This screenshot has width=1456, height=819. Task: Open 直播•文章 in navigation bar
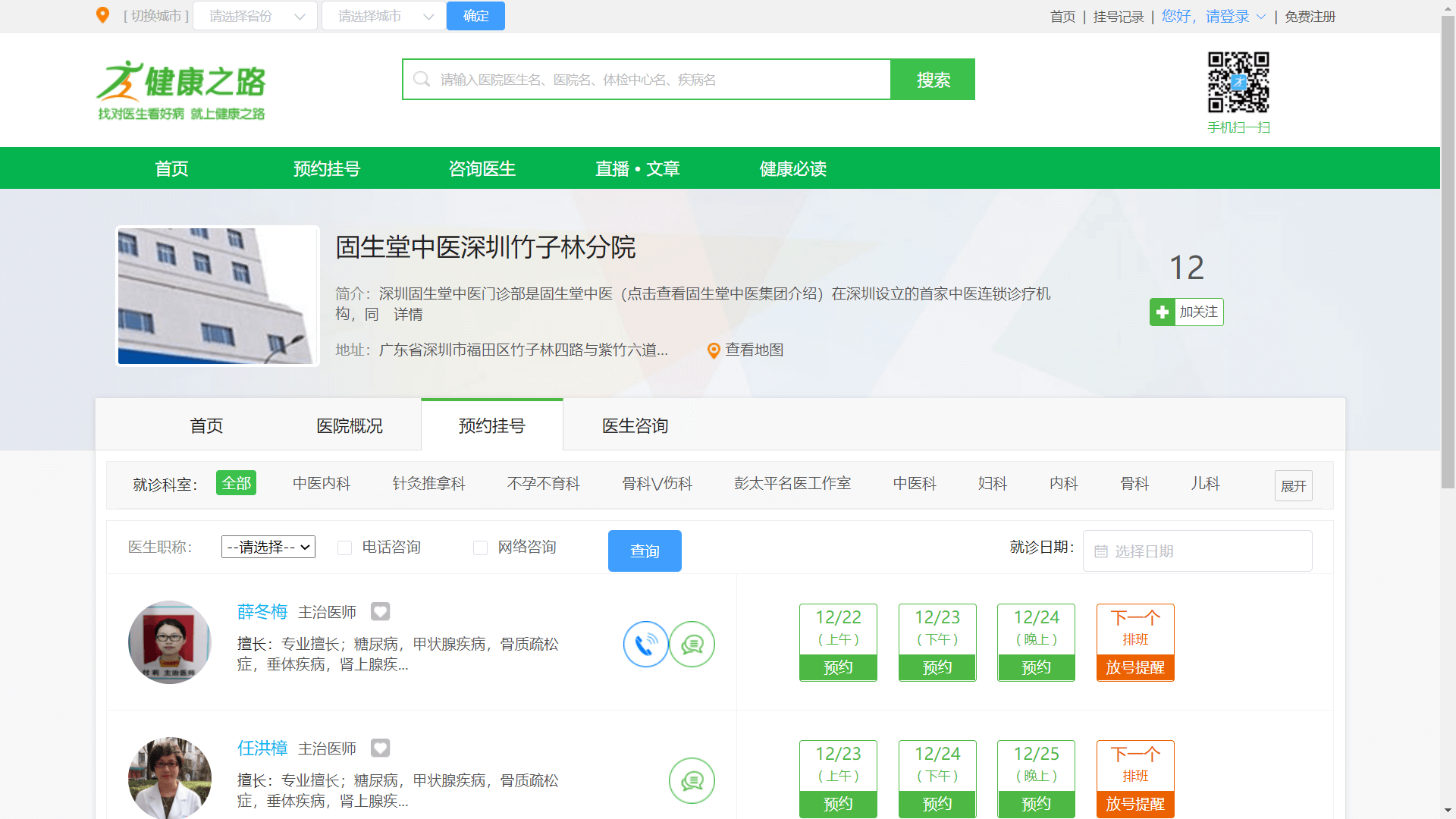(x=638, y=168)
